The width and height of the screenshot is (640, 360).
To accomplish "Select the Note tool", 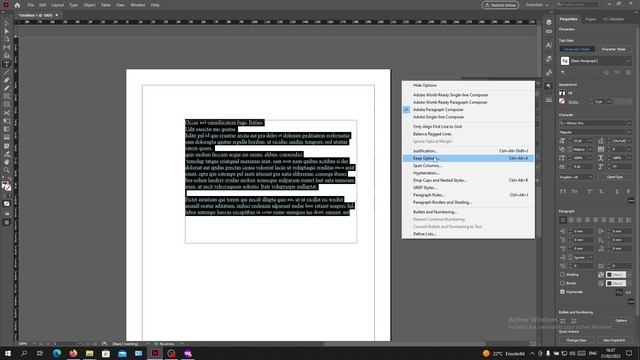I will 7,146.
